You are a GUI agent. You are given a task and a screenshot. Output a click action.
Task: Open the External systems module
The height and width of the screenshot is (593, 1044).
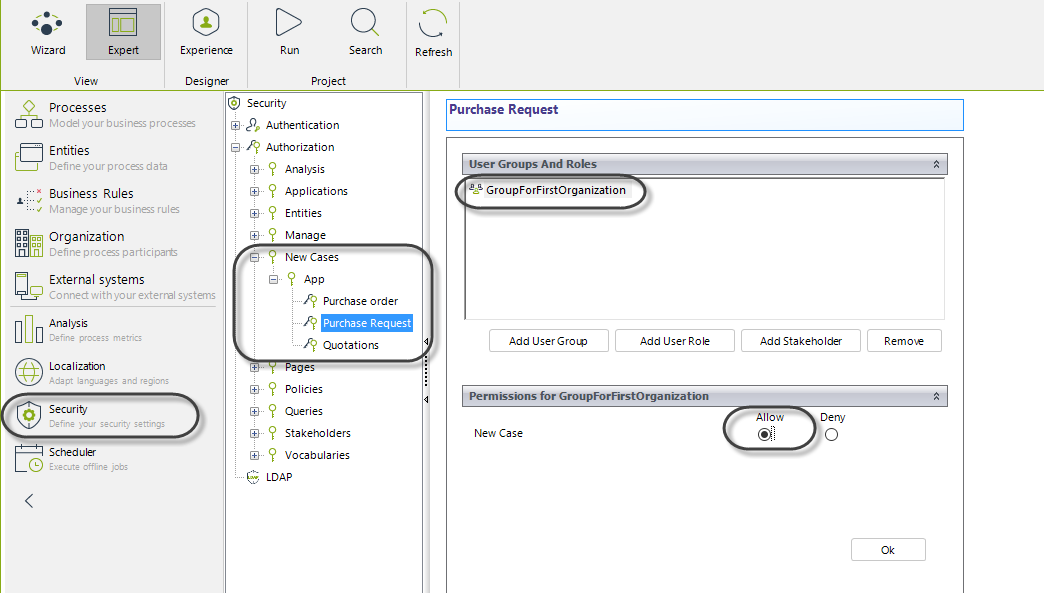(113, 287)
